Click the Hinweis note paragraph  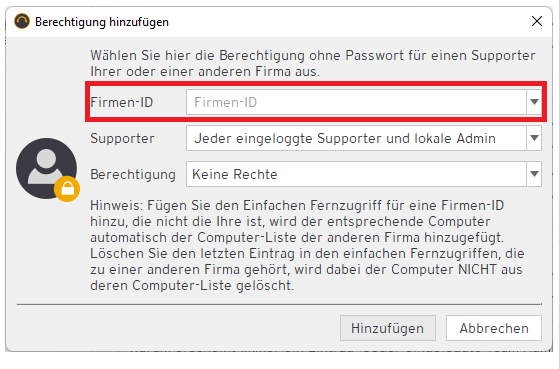click(x=307, y=245)
